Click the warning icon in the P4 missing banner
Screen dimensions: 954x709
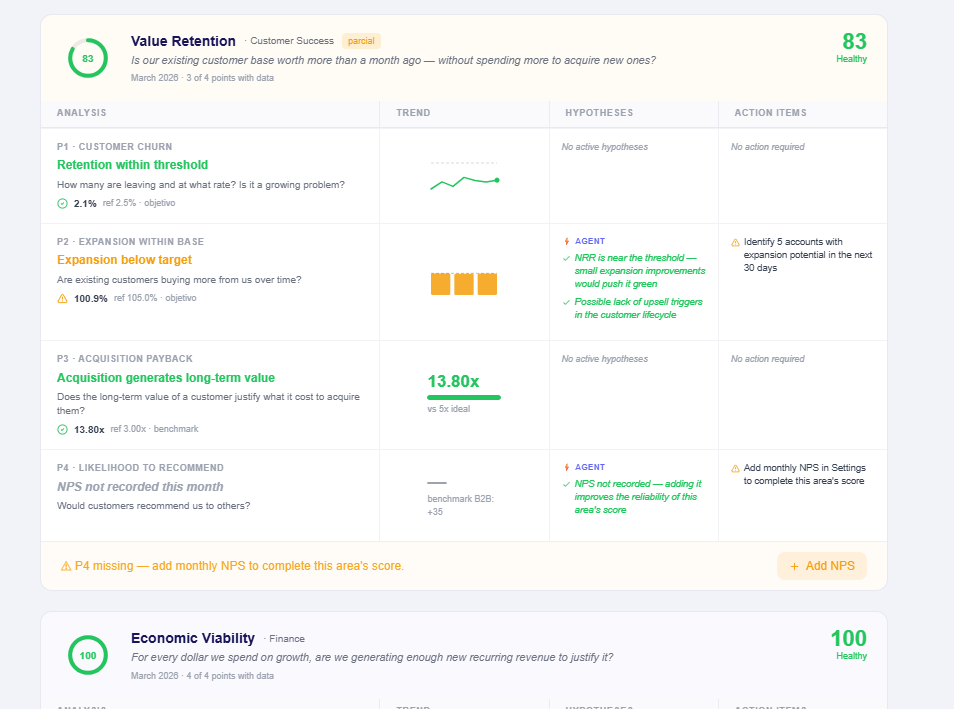(66, 567)
